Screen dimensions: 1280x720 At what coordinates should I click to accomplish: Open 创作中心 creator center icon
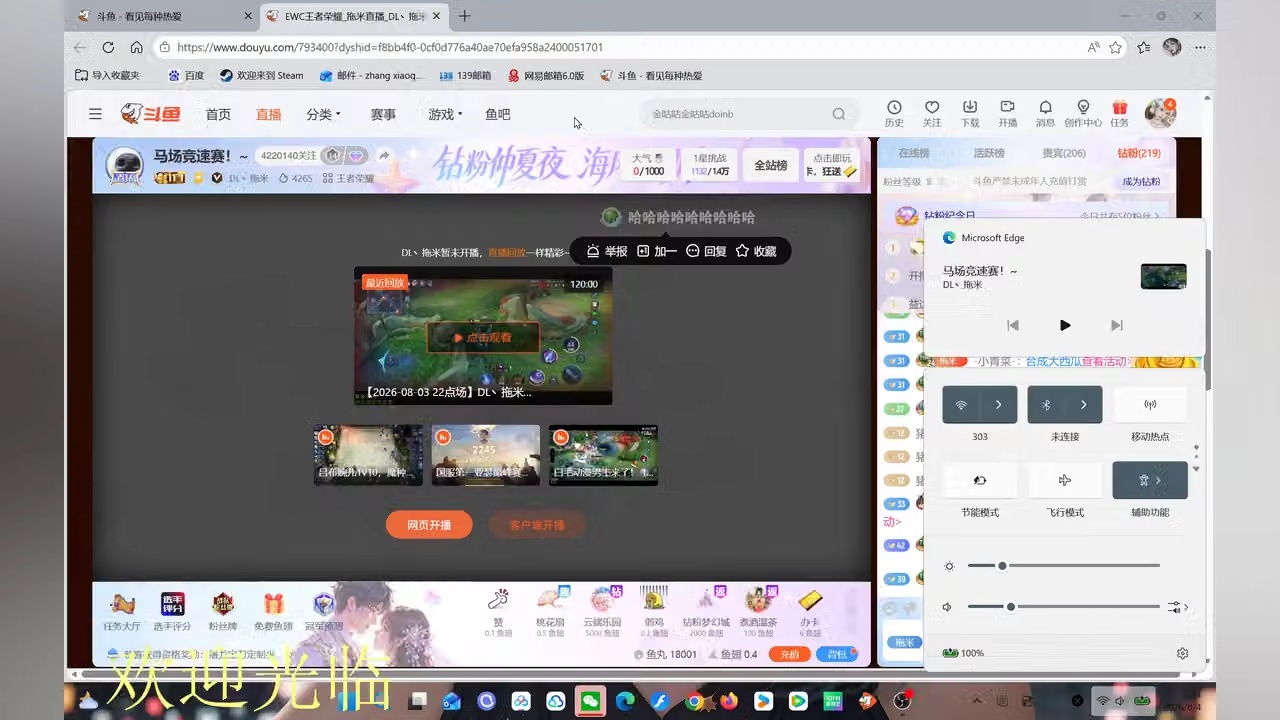click(x=1083, y=113)
